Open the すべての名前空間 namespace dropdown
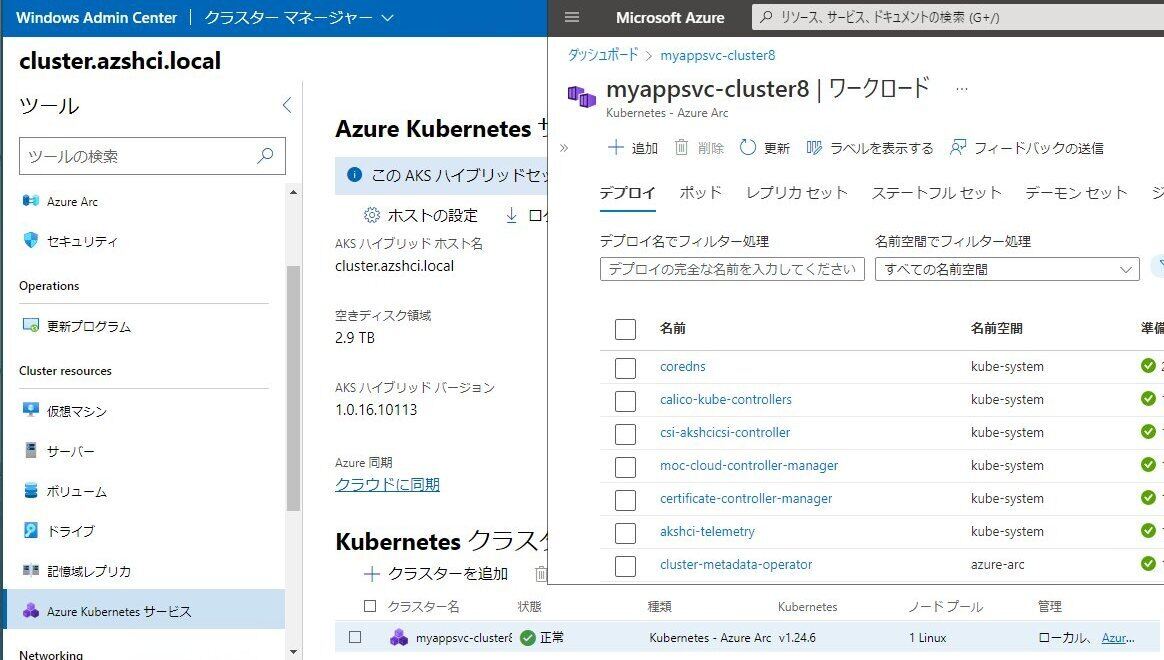1164x660 pixels. (1007, 269)
